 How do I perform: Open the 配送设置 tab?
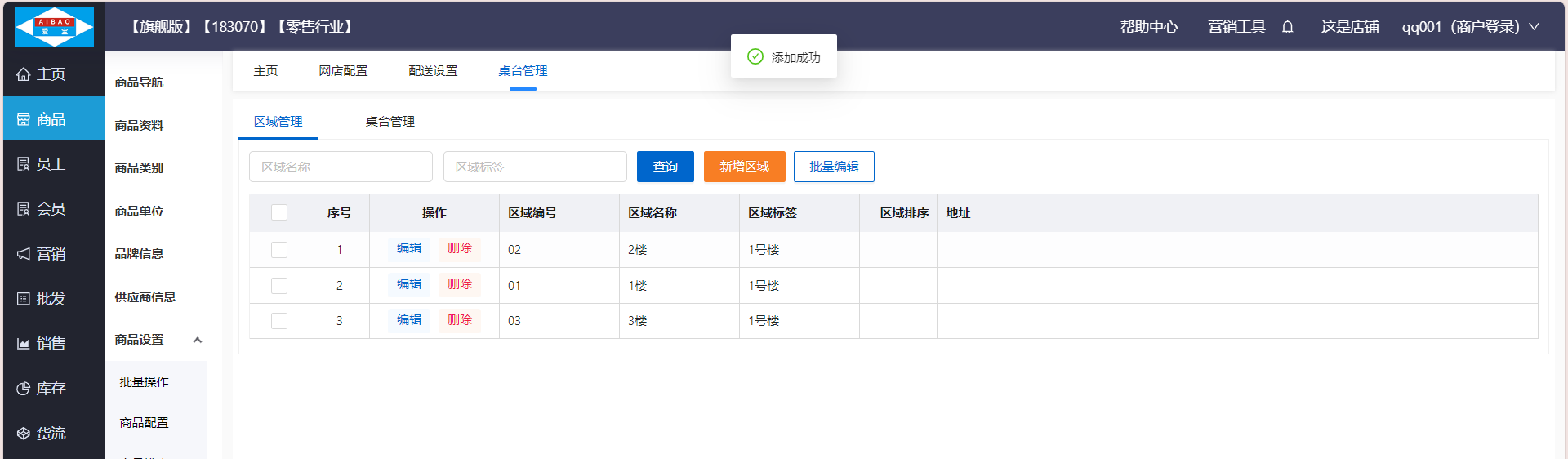coord(433,71)
